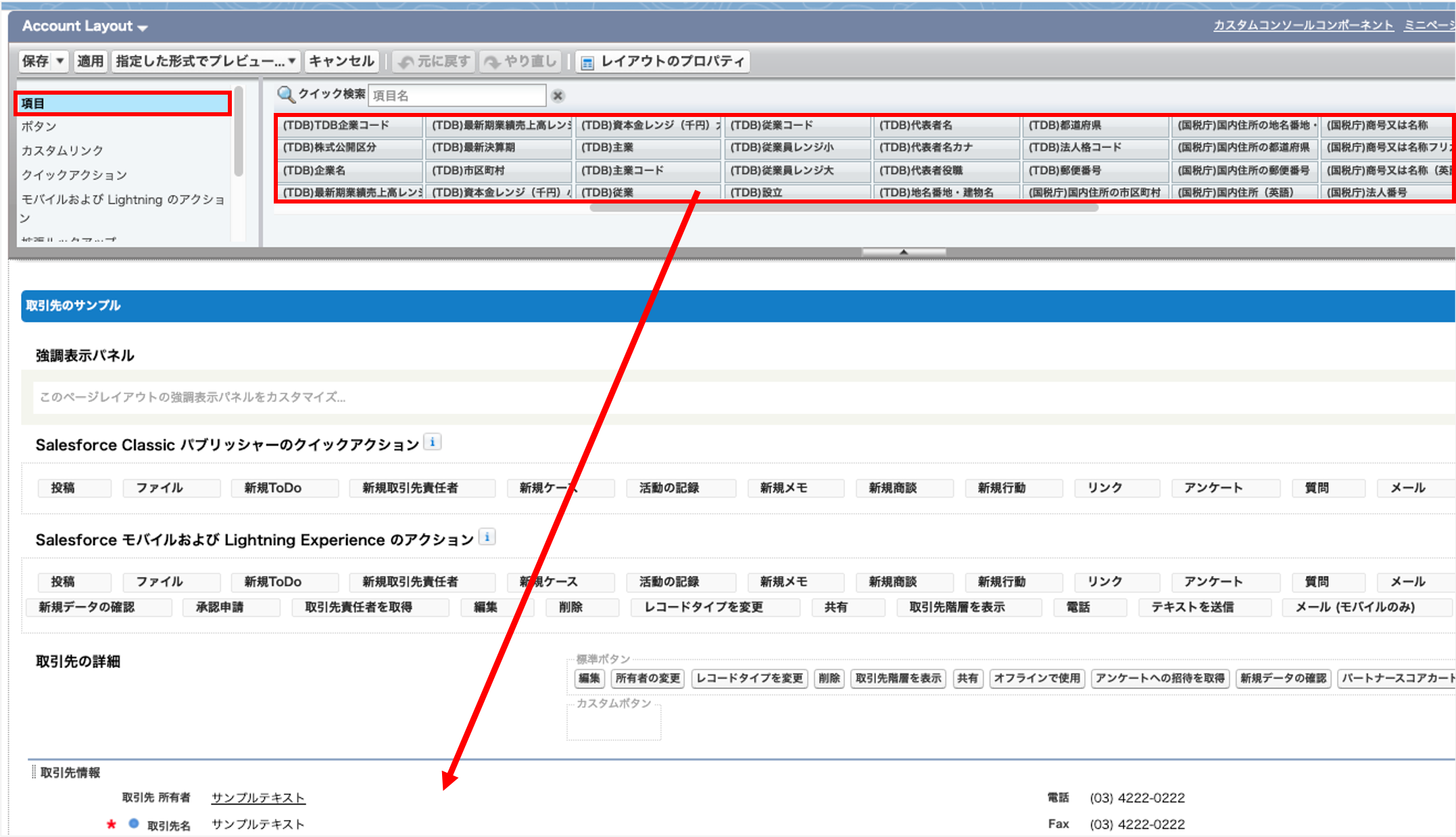Image resolution: width=1456 pixels, height=837 pixels.
Task: Click the blue dot icon beside 取引先名
Action: 134,823
